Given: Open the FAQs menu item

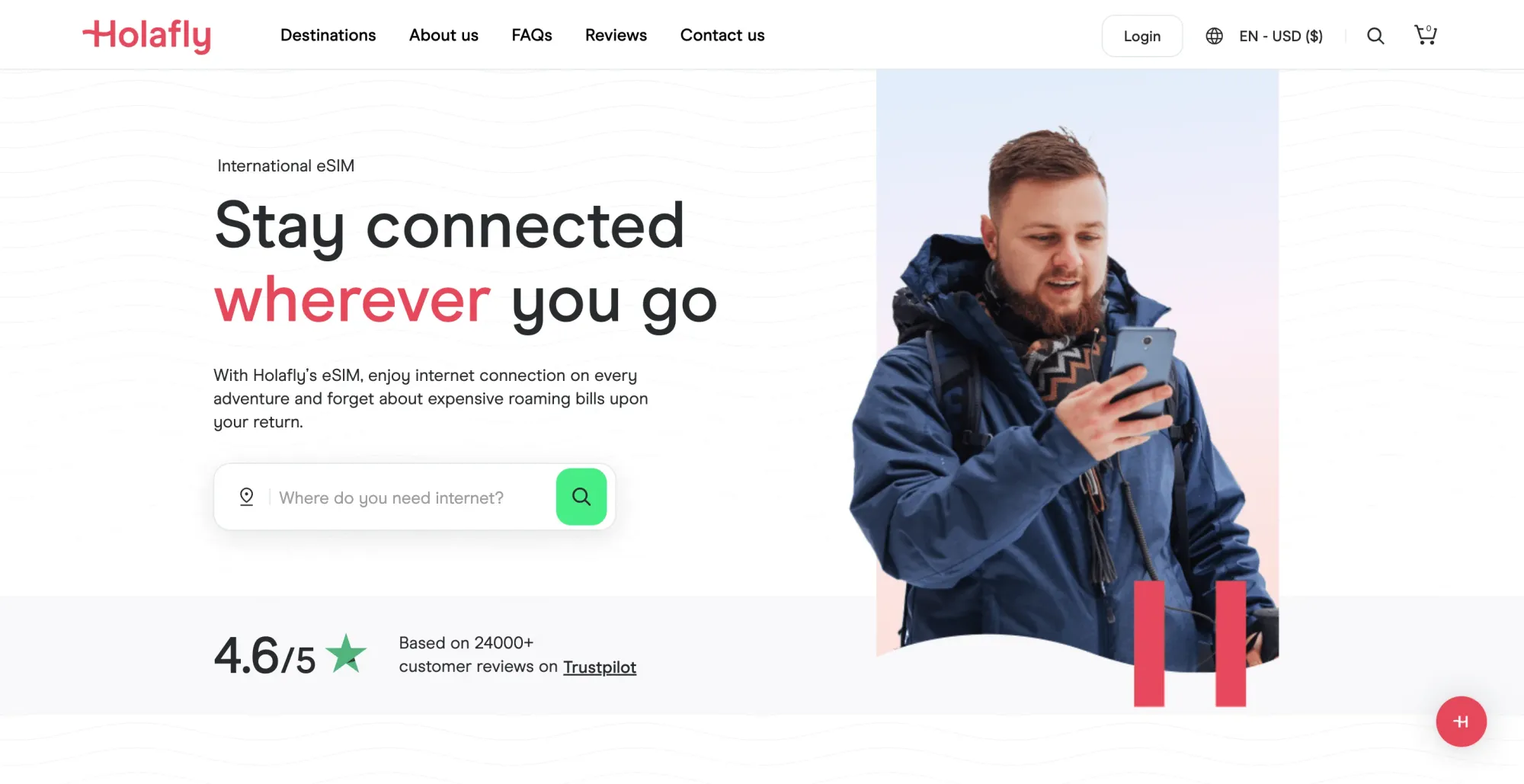Looking at the screenshot, I should [x=532, y=35].
